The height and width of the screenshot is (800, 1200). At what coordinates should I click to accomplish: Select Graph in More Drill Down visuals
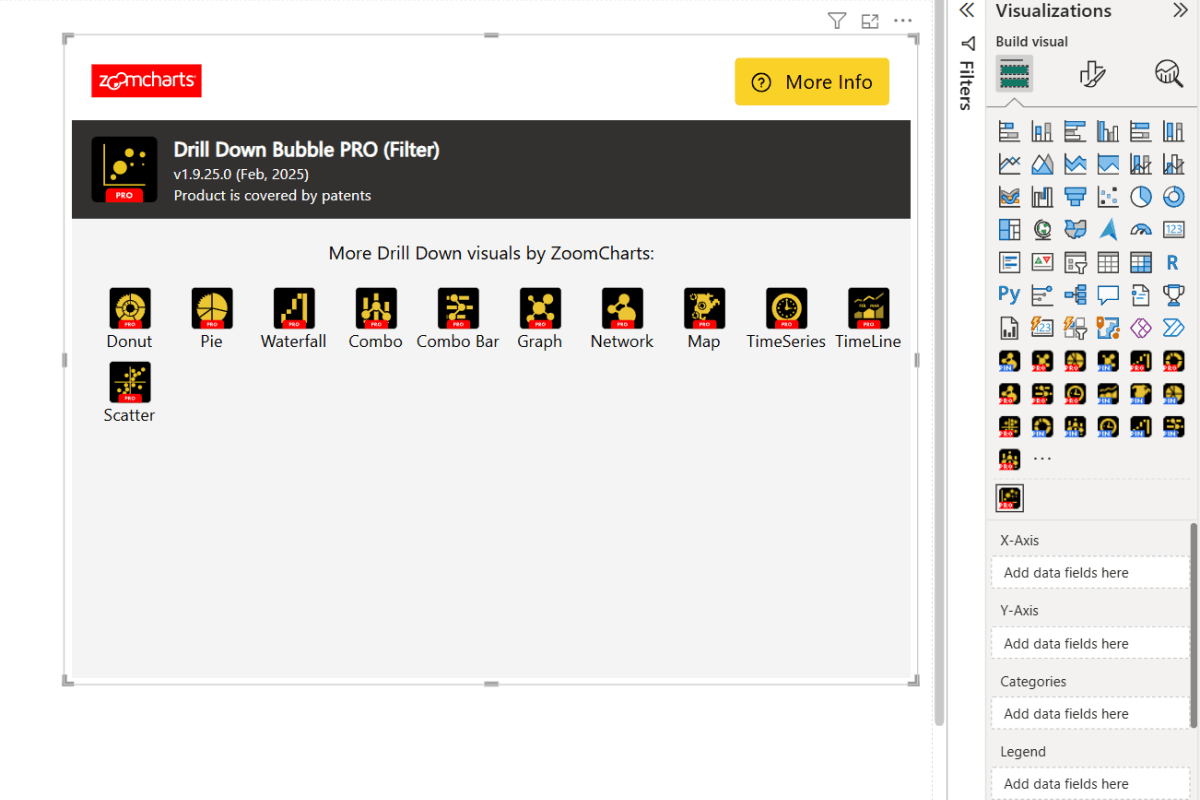(540, 319)
